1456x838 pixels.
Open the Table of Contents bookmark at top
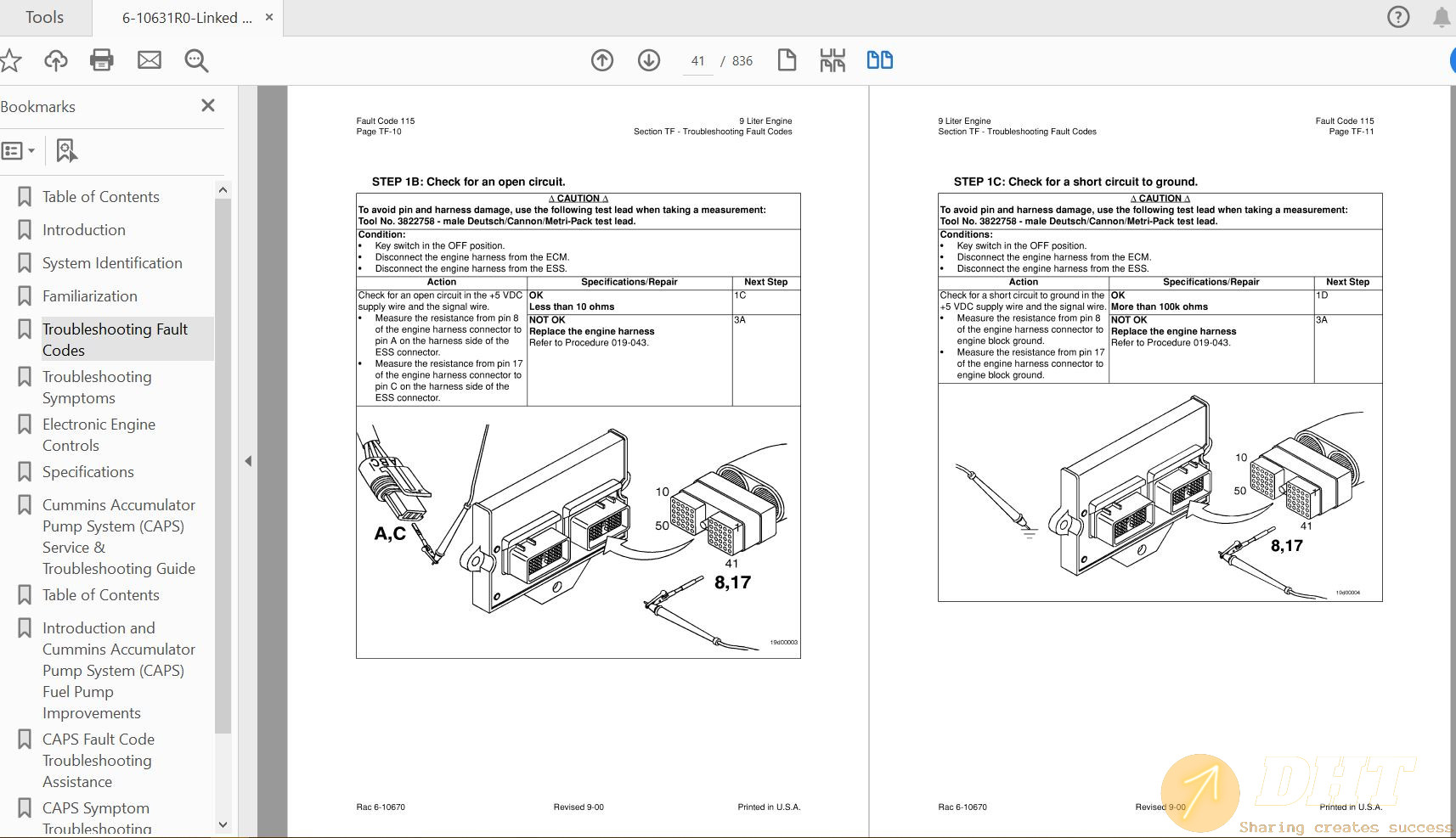pyautogui.click(x=101, y=197)
